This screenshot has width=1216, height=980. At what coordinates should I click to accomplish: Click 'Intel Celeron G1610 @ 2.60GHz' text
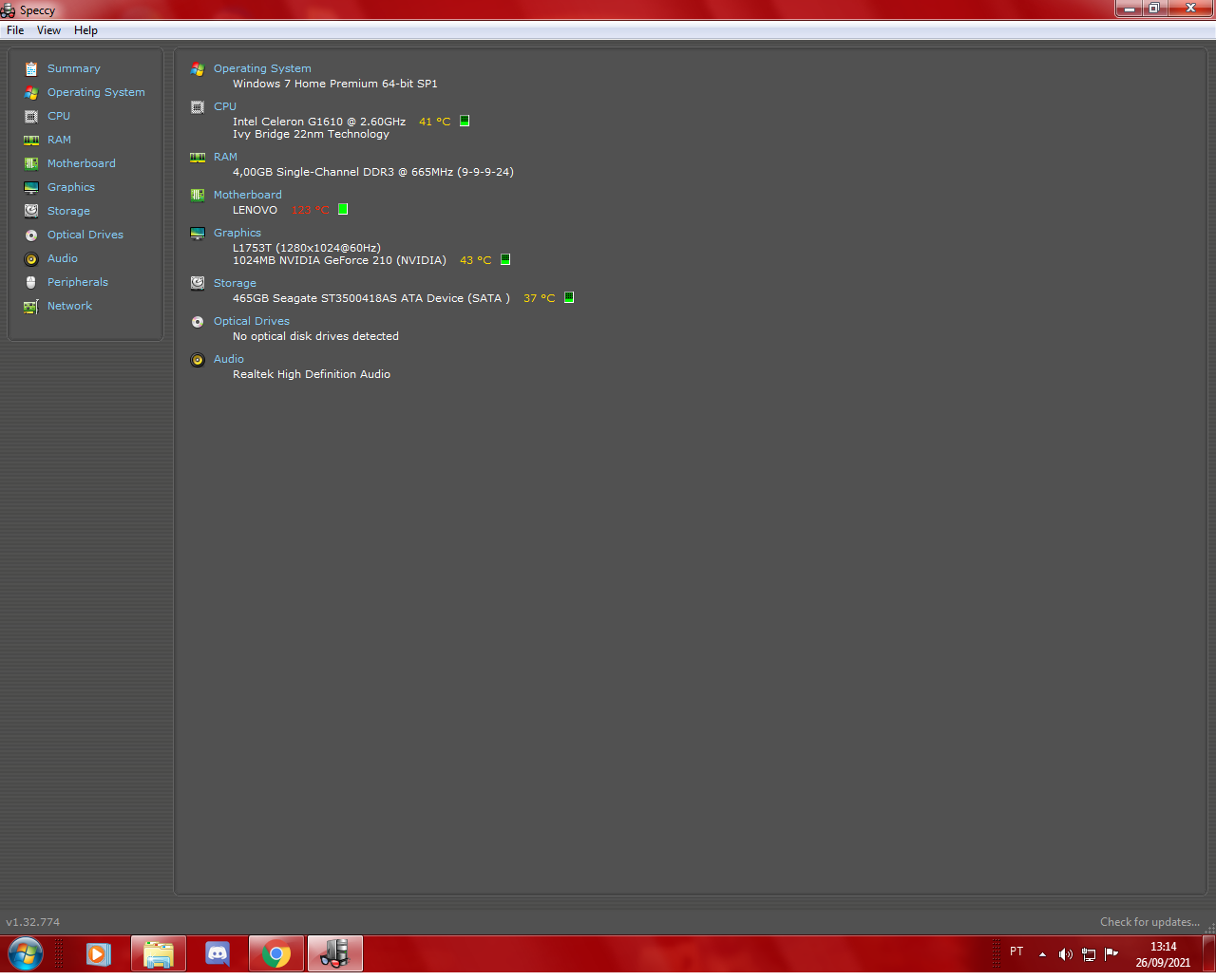coord(319,122)
